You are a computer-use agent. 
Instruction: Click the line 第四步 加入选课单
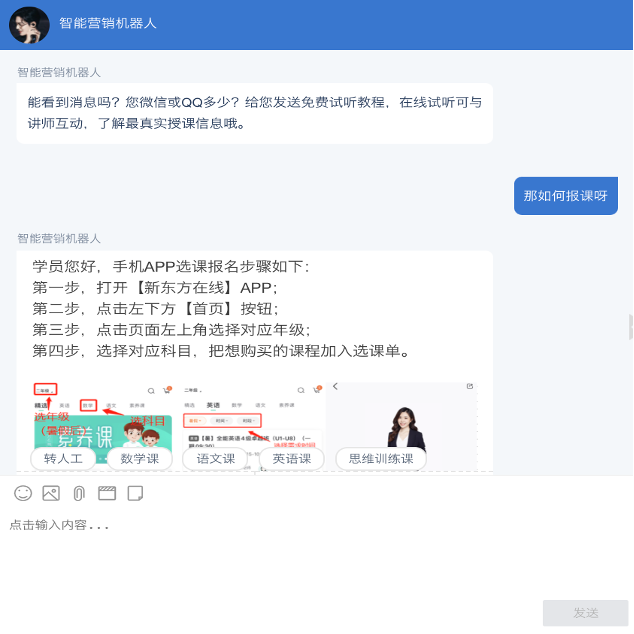click(x=222, y=351)
